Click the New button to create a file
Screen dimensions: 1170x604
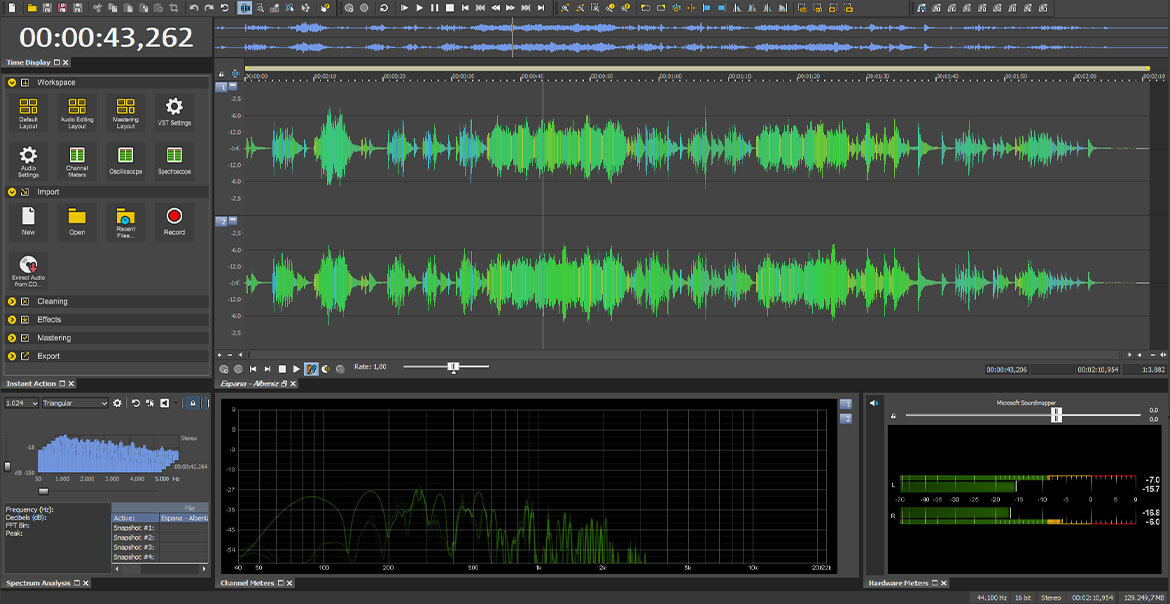pyautogui.click(x=28, y=219)
